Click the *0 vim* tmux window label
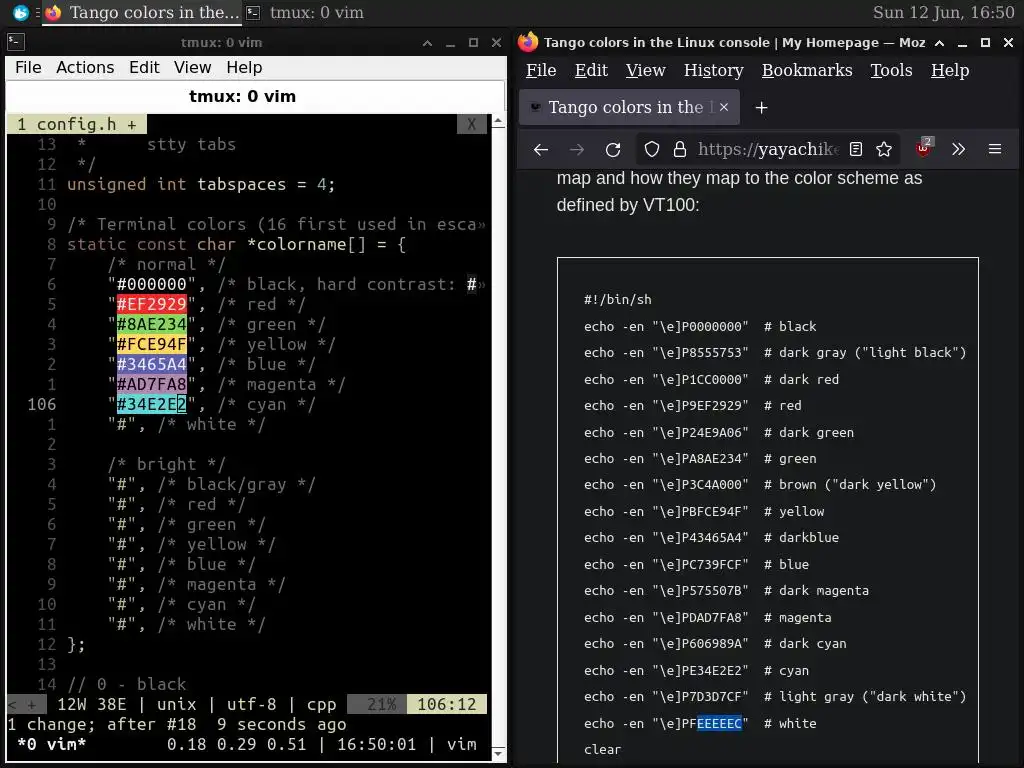 click(52, 744)
